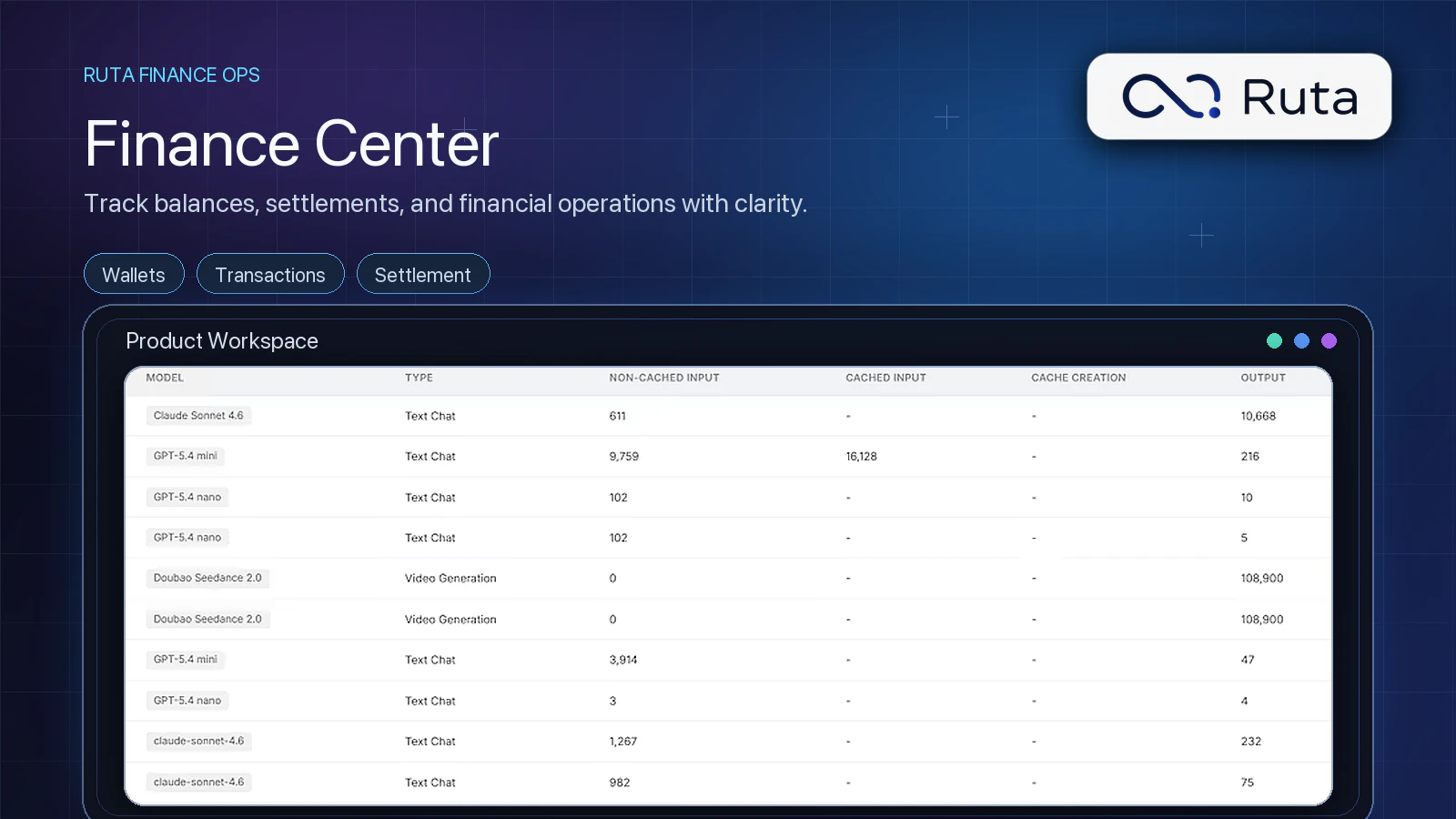Click the MODEL column header
Image resolution: width=1456 pixels, height=819 pixels.
pyautogui.click(x=165, y=378)
